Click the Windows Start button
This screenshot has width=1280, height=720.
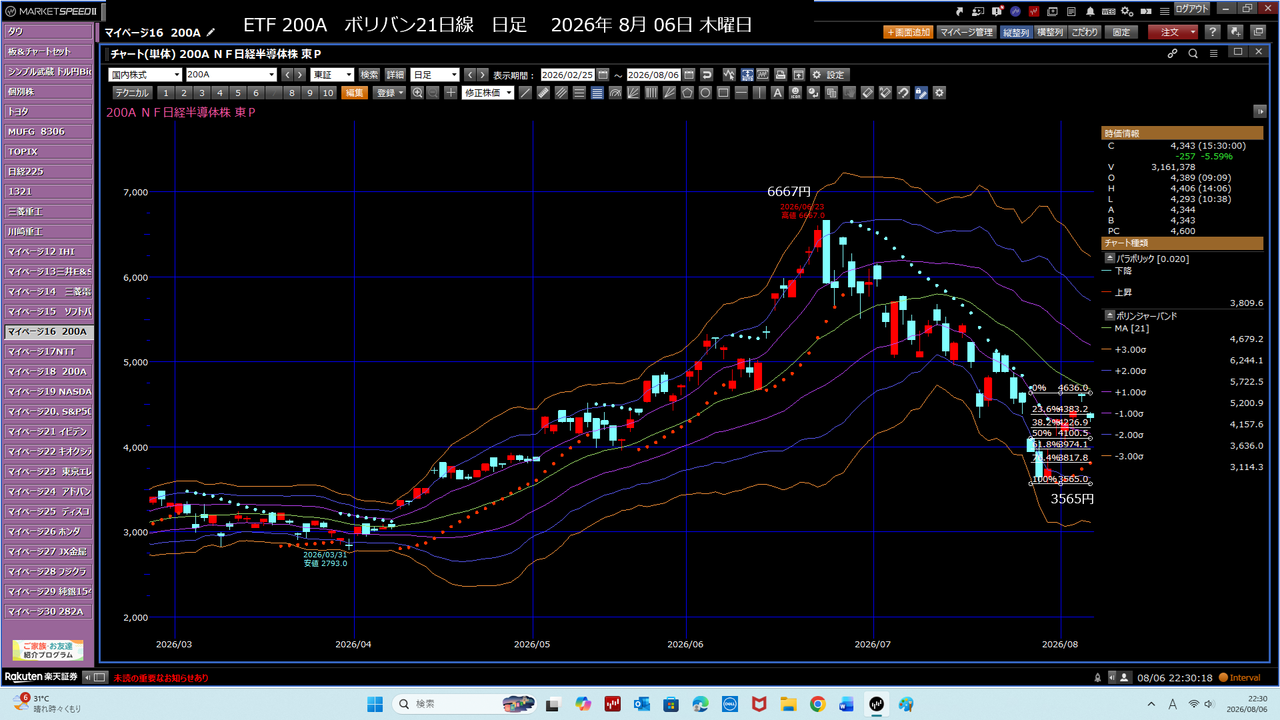375,703
